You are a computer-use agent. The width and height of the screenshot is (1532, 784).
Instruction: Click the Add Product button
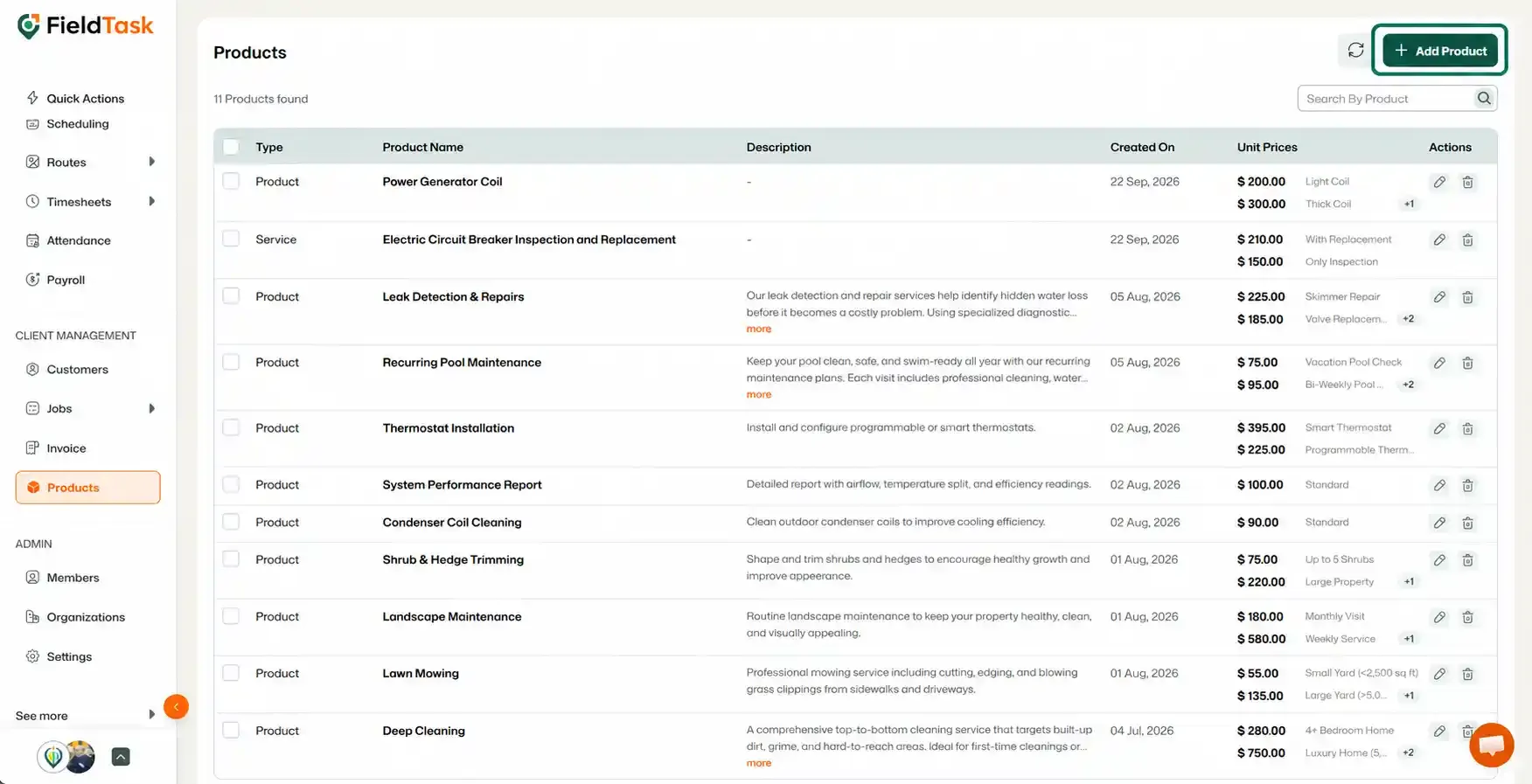[1440, 51]
